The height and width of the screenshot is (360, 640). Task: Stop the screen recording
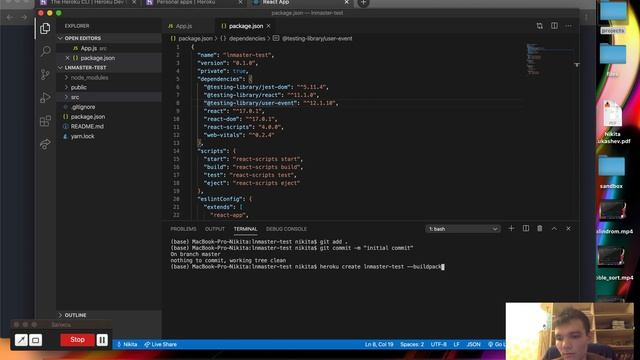point(77,340)
